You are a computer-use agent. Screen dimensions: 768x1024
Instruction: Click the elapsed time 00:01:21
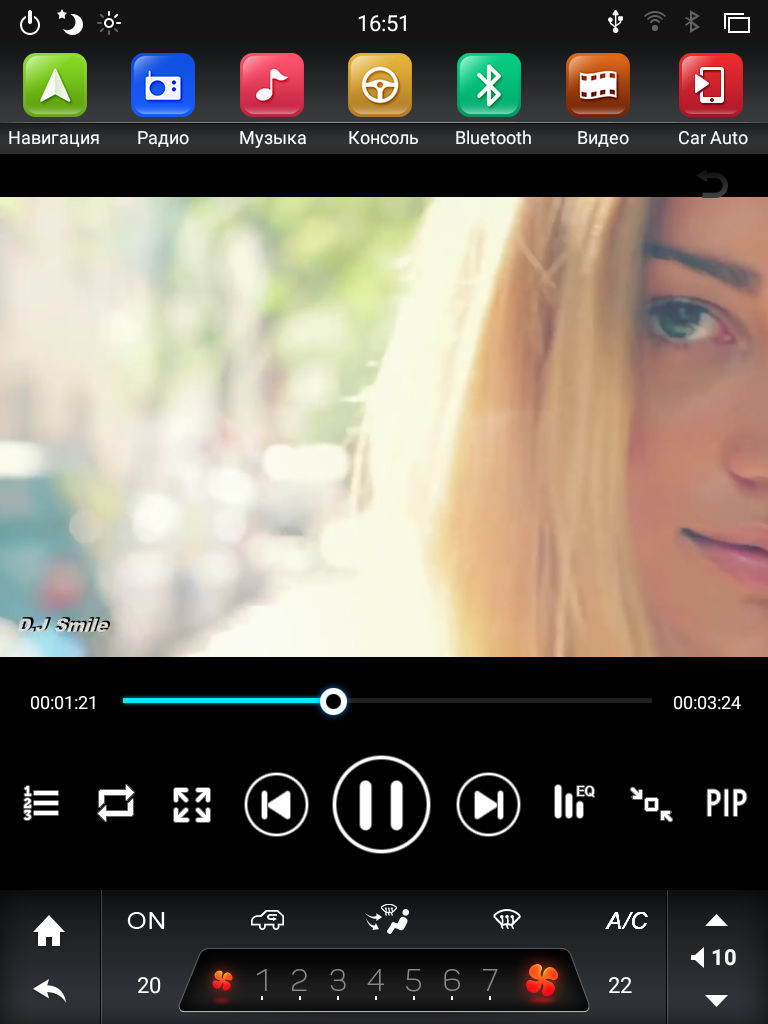point(63,703)
